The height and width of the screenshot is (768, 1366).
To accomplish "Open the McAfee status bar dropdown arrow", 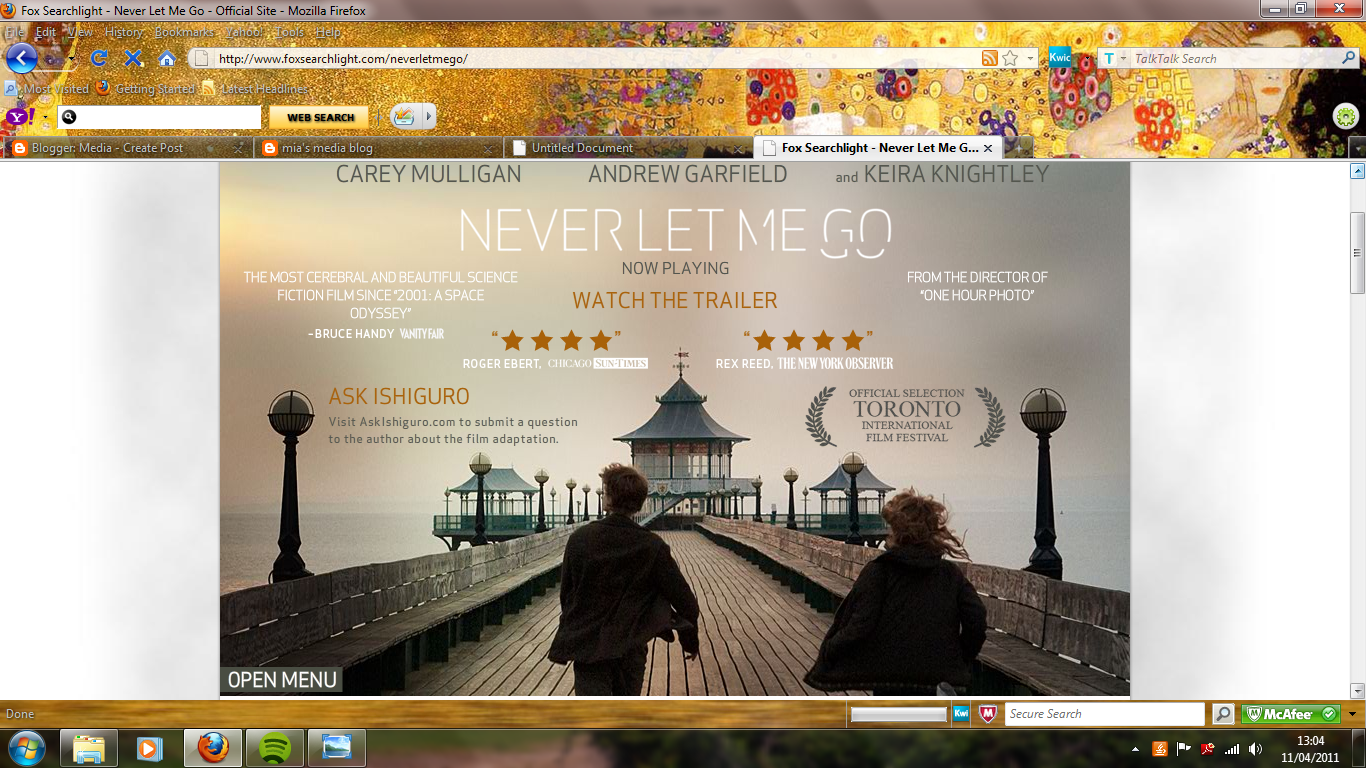I will (1352, 714).
